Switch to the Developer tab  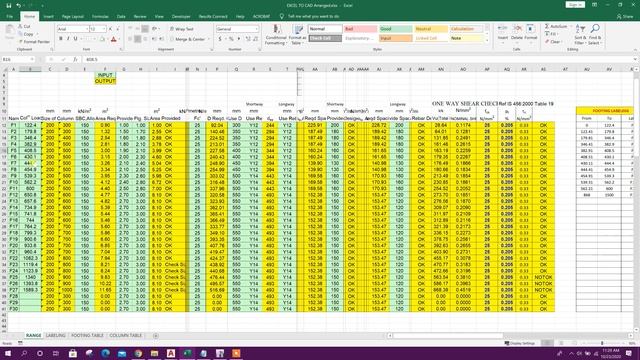[x=181, y=16]
